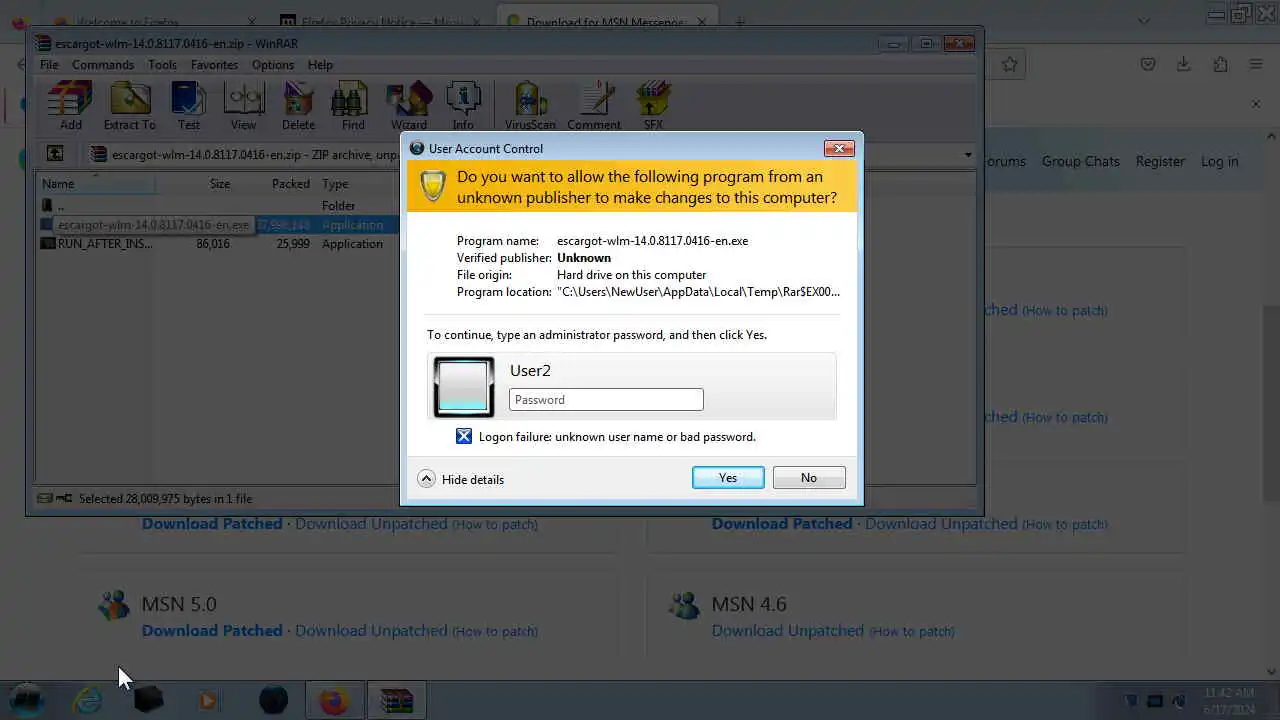Image resolution: width=1280 pixels, height=720 pixels.
Task: Click the Password input field
Action: pyautogui.click(x=606, y=400)
